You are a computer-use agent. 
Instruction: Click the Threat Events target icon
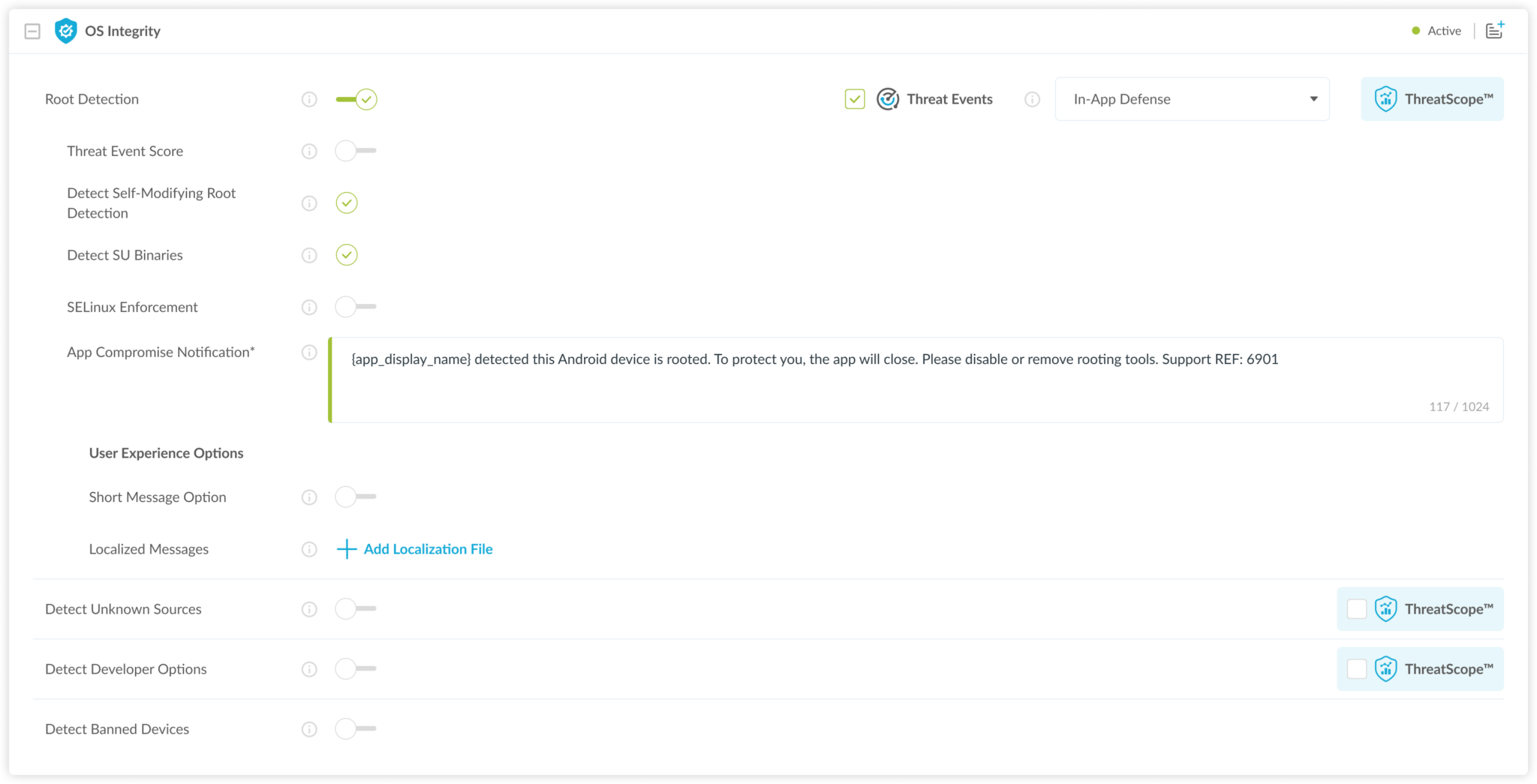pyautogui.click(x=888, y=98)
